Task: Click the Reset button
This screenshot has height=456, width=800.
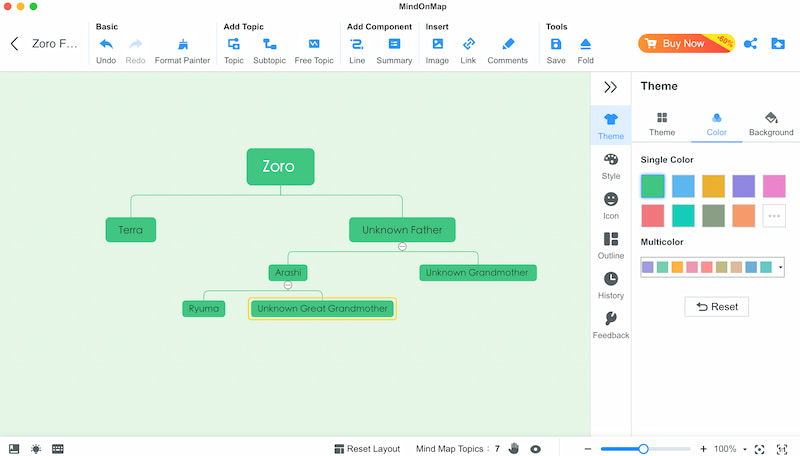Action: click(716, 306)
